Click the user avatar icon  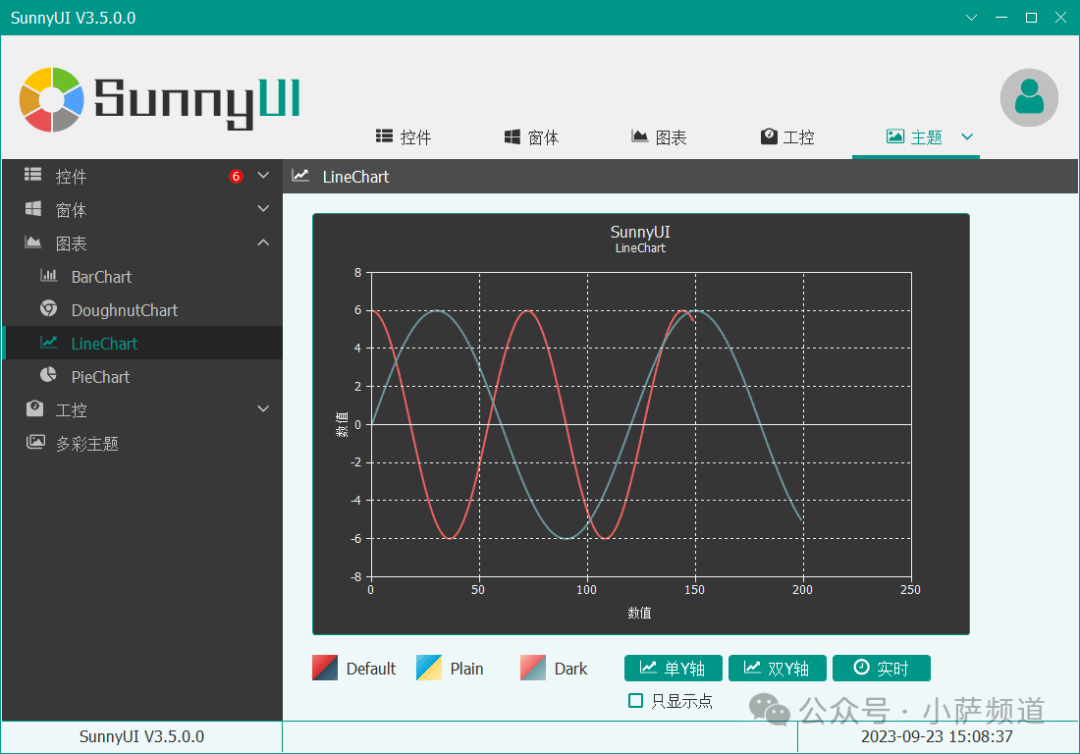click(x=1029, y=97)
